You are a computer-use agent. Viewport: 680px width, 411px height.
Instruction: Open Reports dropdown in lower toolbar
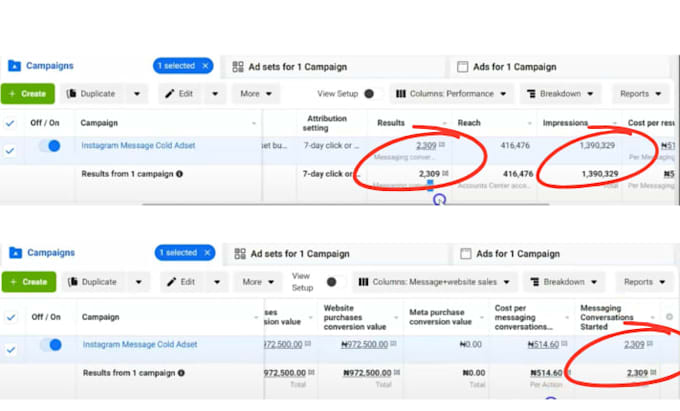coord(644,282)
